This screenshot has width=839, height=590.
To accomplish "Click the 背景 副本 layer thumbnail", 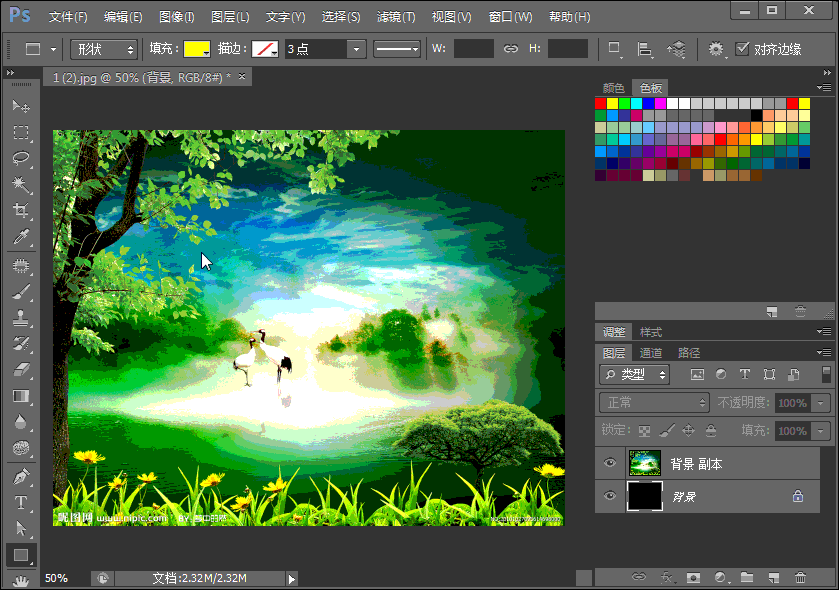I will pos(645,464).
